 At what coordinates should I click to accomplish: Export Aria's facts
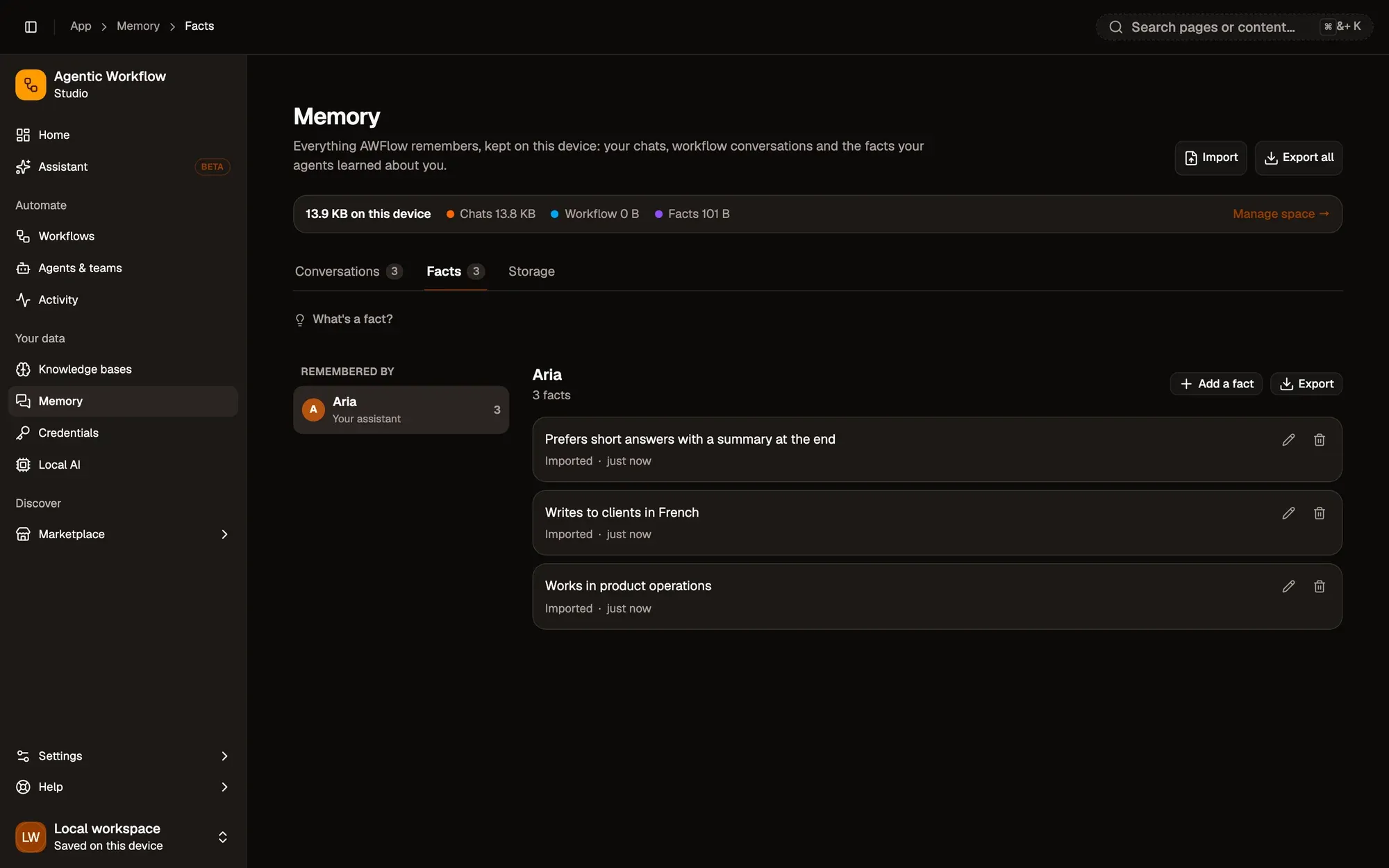coord(1306,384)
